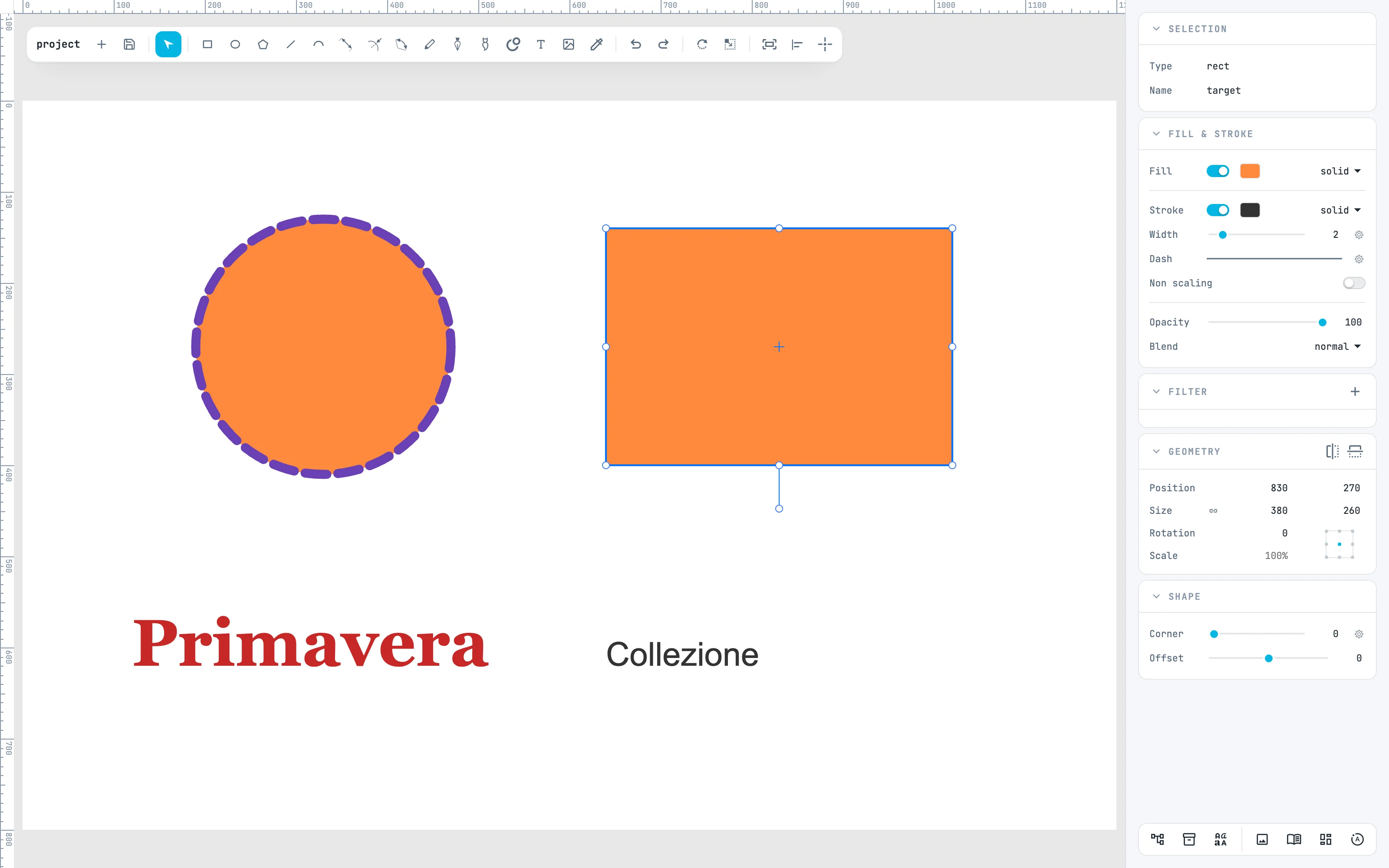This screenshot has height=868, width=1389.
Task: Toggle the Stroke switch
Action: pyautogui.click(x=1218, y=210)
